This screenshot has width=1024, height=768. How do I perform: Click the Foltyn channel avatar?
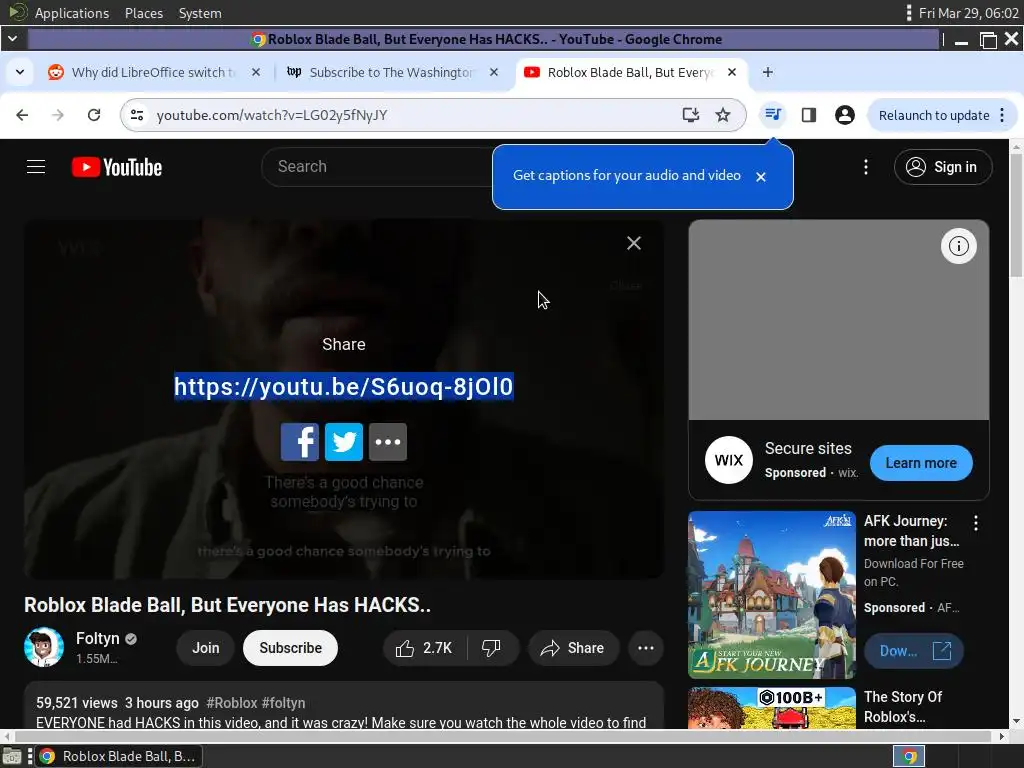click(44, 647)
